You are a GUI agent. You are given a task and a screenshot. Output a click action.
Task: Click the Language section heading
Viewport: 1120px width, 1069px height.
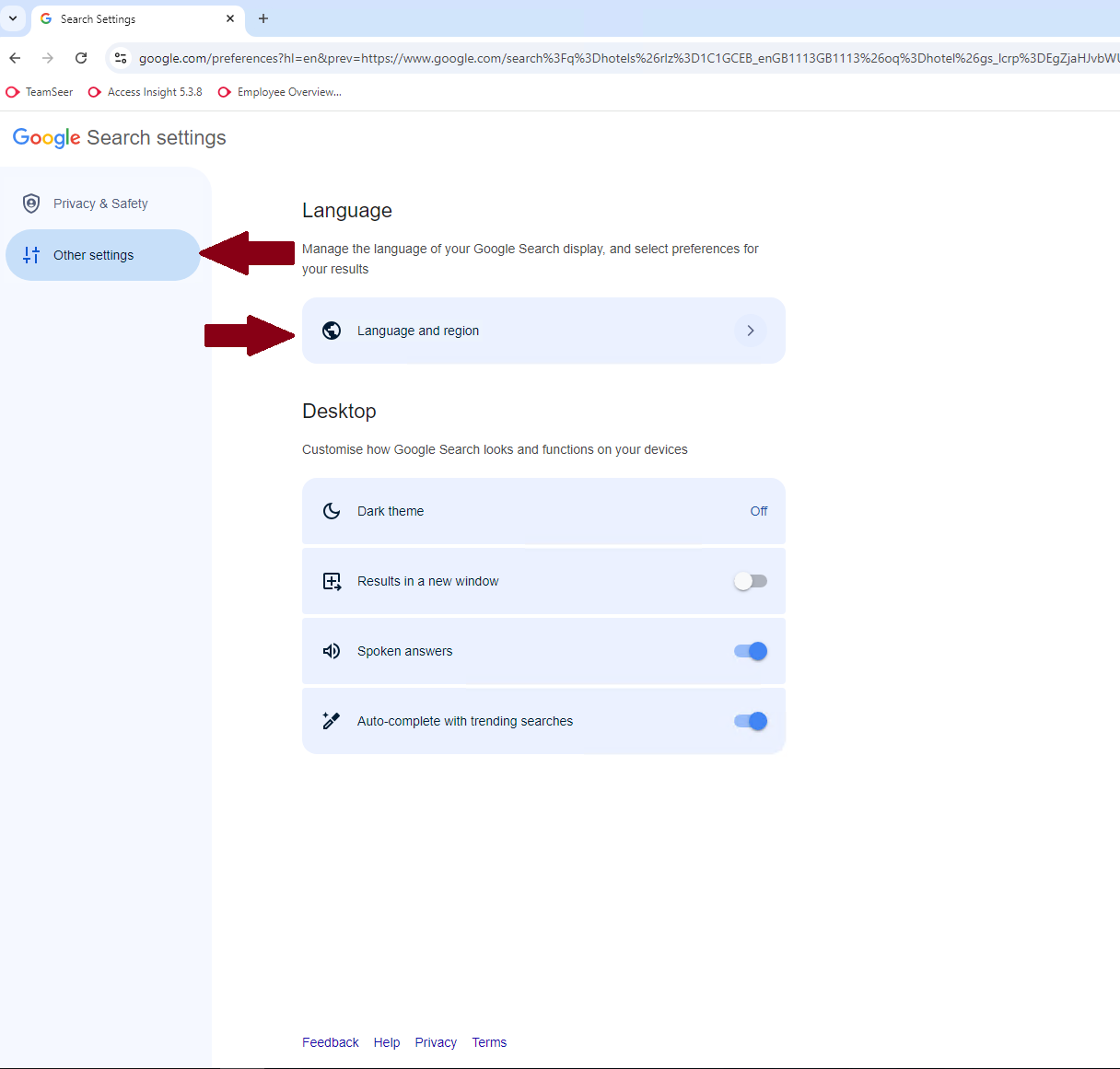click(x=347, y=211)
